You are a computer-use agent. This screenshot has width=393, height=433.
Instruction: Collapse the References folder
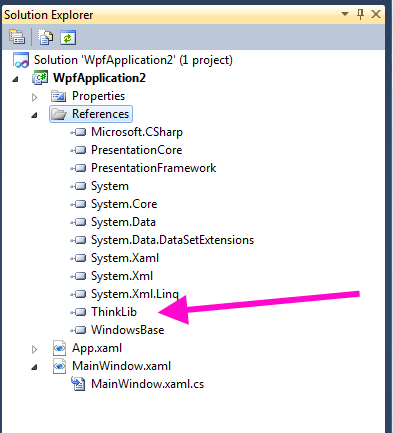[x=34, y=115]
